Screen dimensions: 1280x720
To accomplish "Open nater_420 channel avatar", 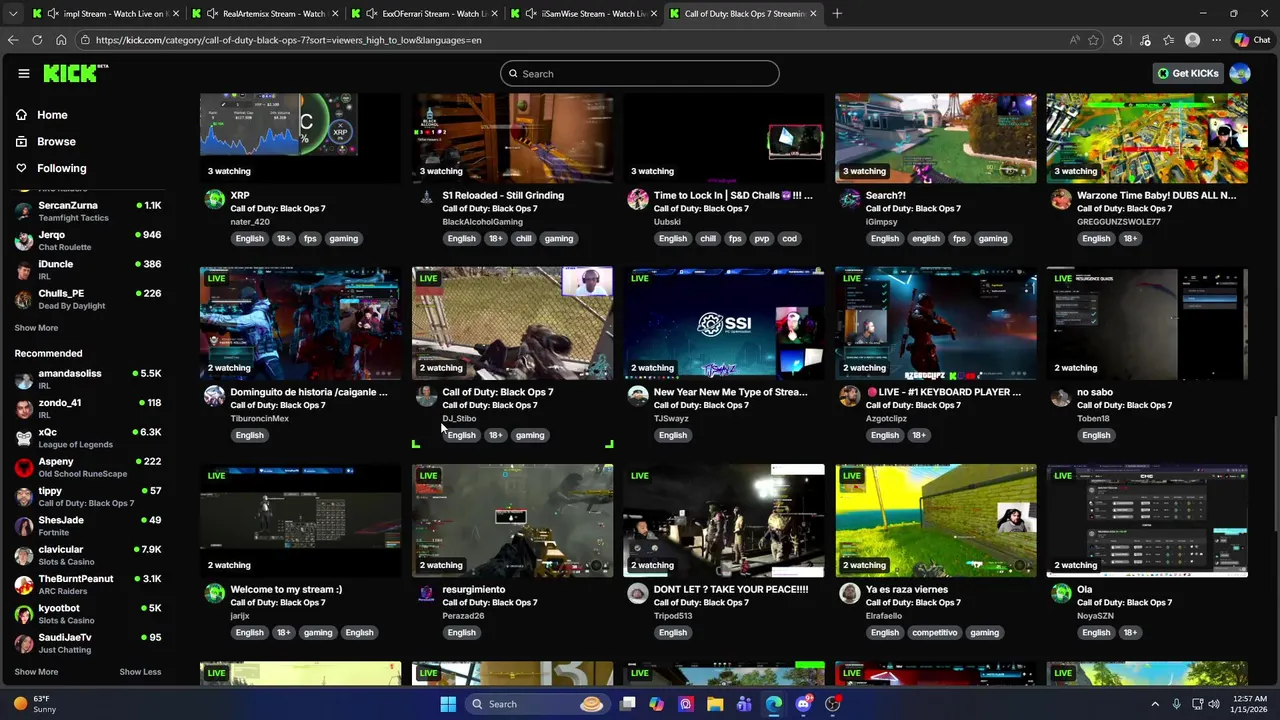I will coord(214,199).
